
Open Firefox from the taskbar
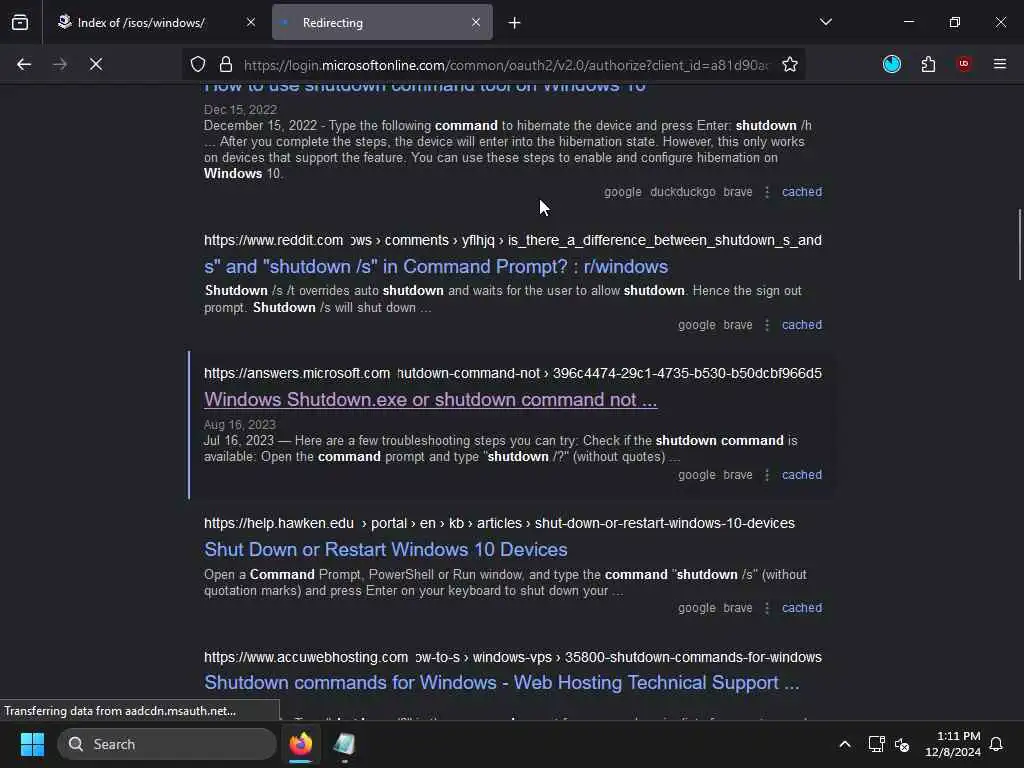pos(300,744)
